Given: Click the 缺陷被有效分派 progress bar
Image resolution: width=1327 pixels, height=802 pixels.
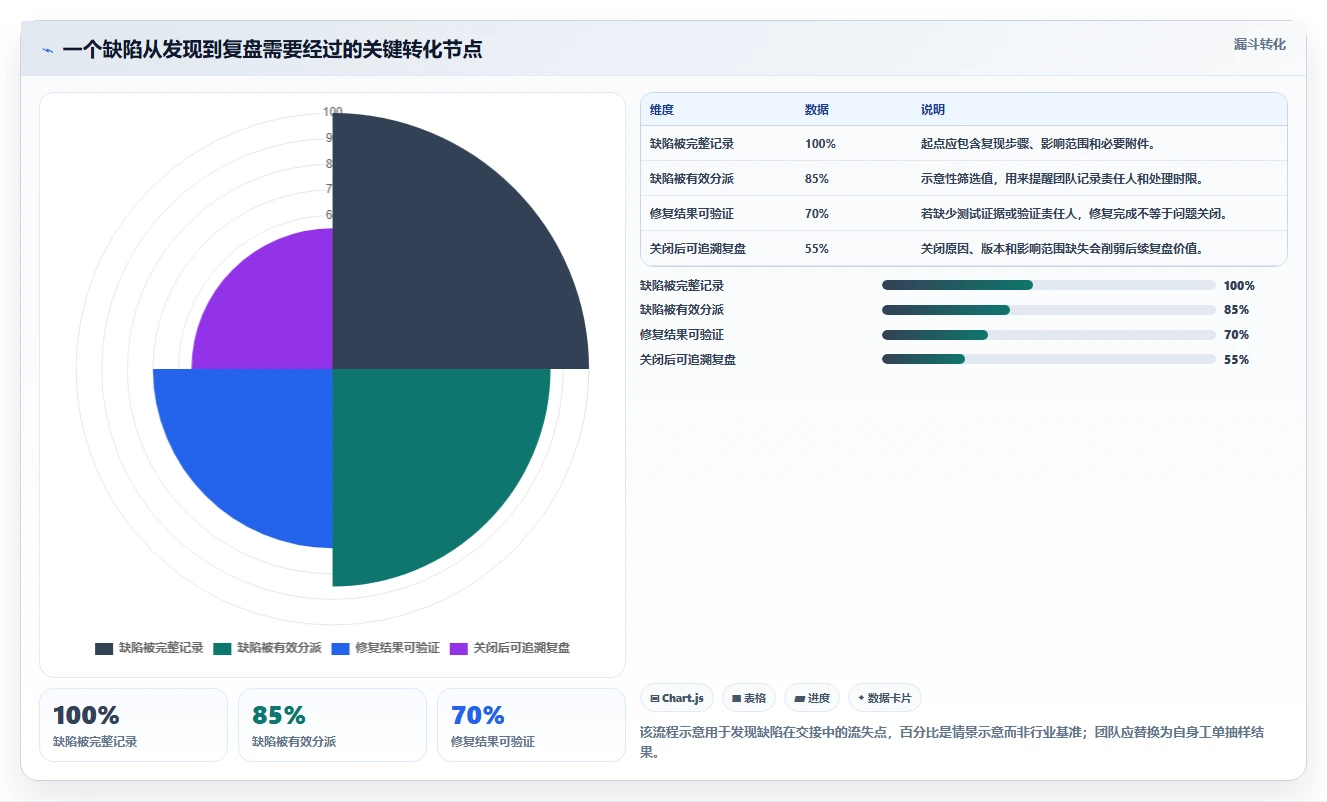Looking at the screenshot, I should pyautogui.click(x=1048, y=310).
